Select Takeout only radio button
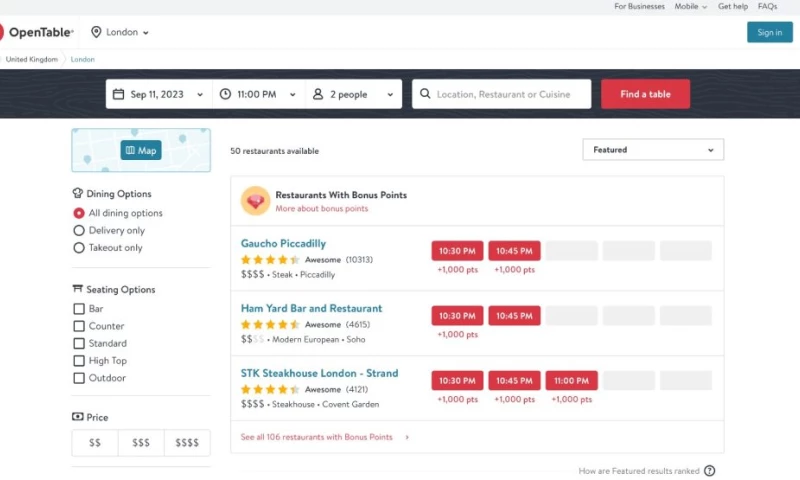 tap(79, 248)
